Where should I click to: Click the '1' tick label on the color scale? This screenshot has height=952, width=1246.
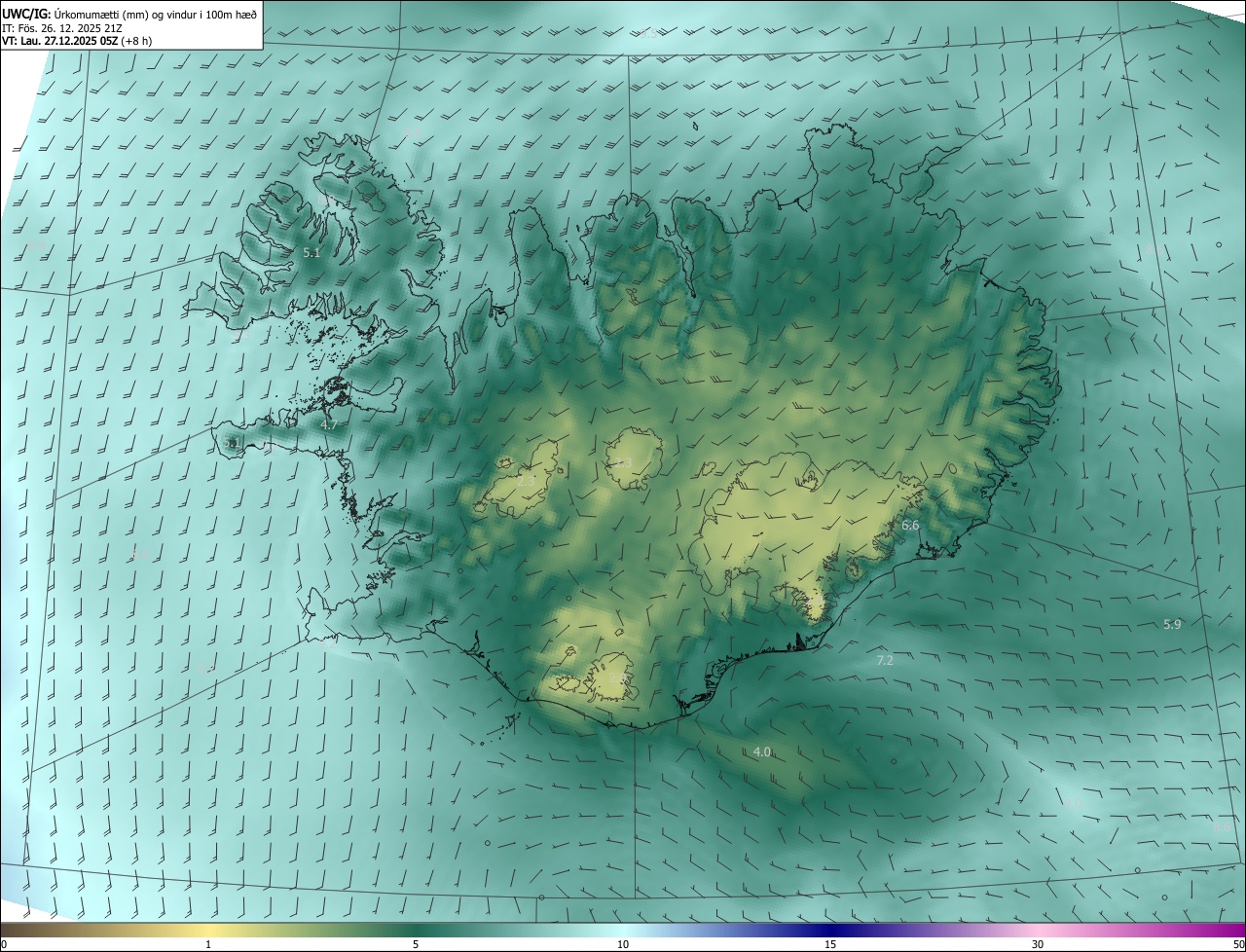point(208,944)
